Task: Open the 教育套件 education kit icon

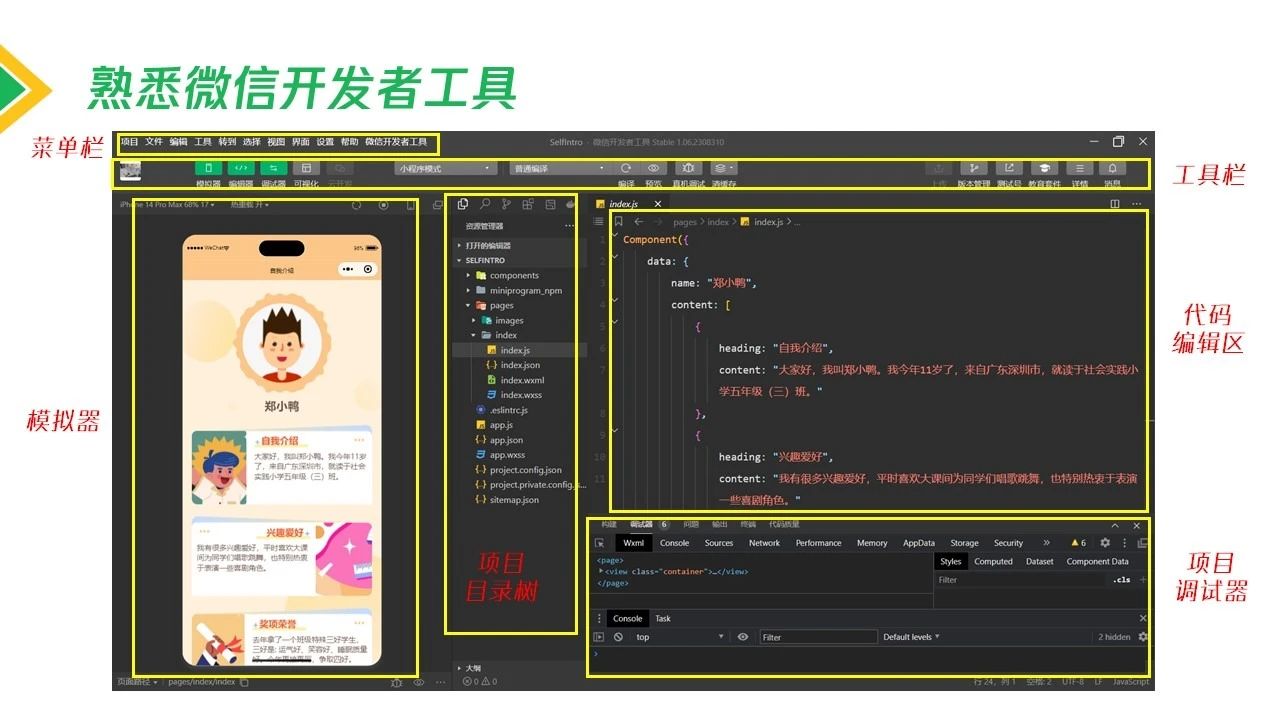Action: [1044, 168]
